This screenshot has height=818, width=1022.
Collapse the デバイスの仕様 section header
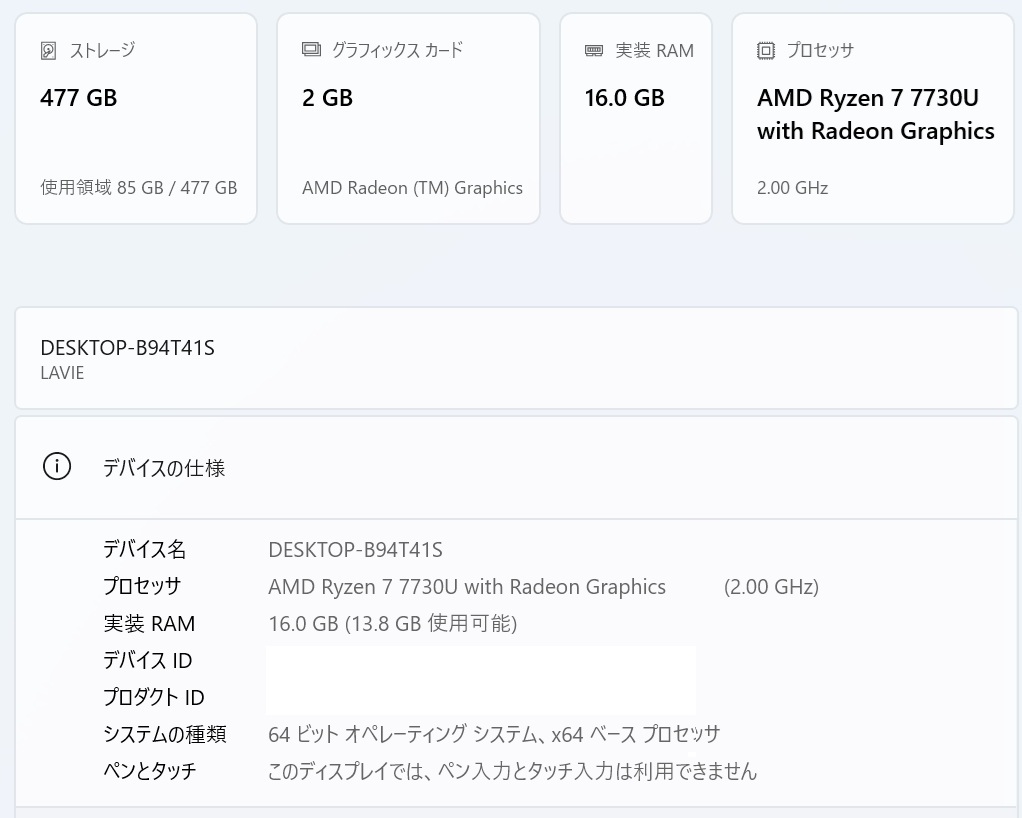click(516, 468)
